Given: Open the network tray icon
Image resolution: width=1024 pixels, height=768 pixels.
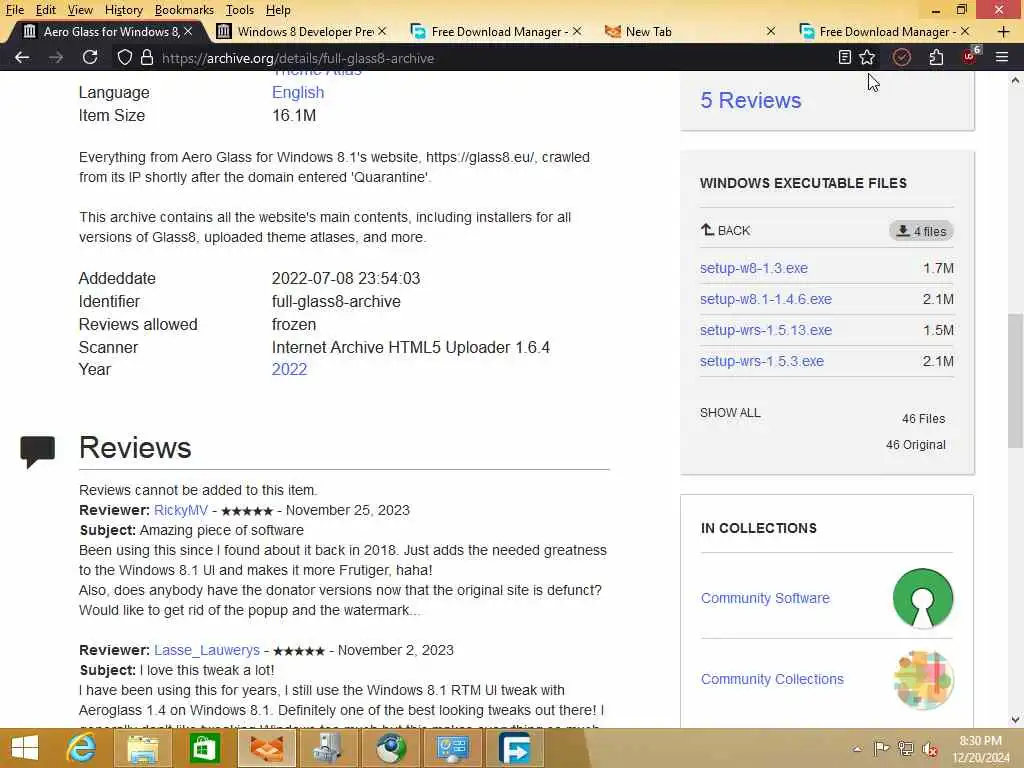Looking at the screenshot, I should pos(906,748).
